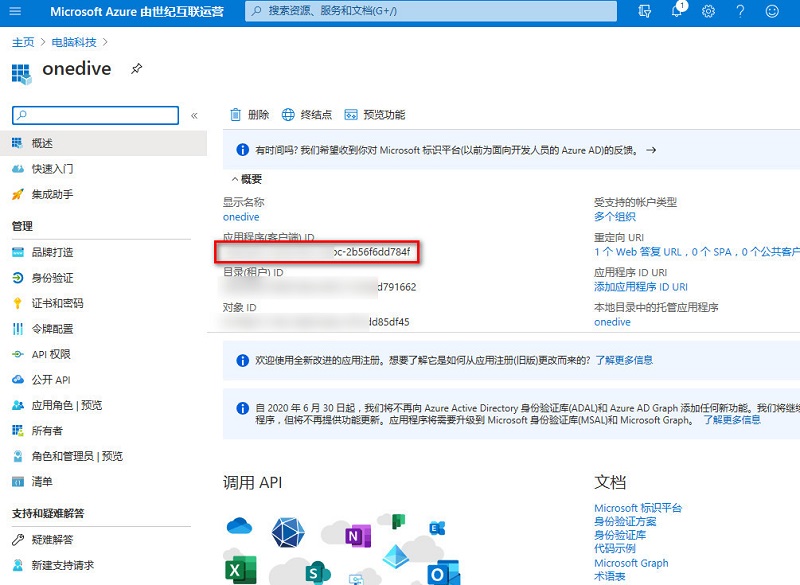Click the blue polyhedron icon in API graphic

288,532
